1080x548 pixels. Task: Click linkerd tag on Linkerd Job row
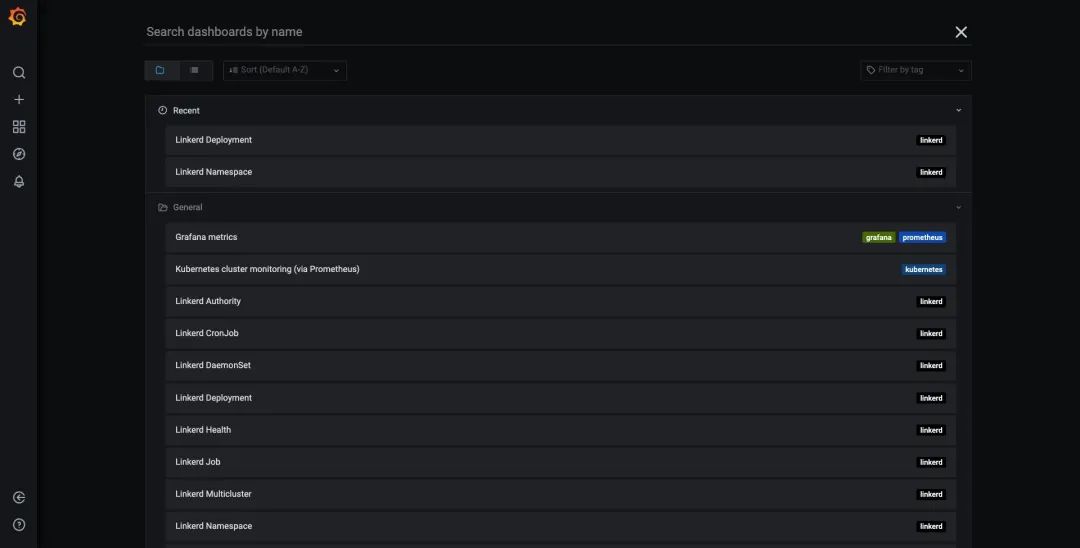tap(931, 463)
